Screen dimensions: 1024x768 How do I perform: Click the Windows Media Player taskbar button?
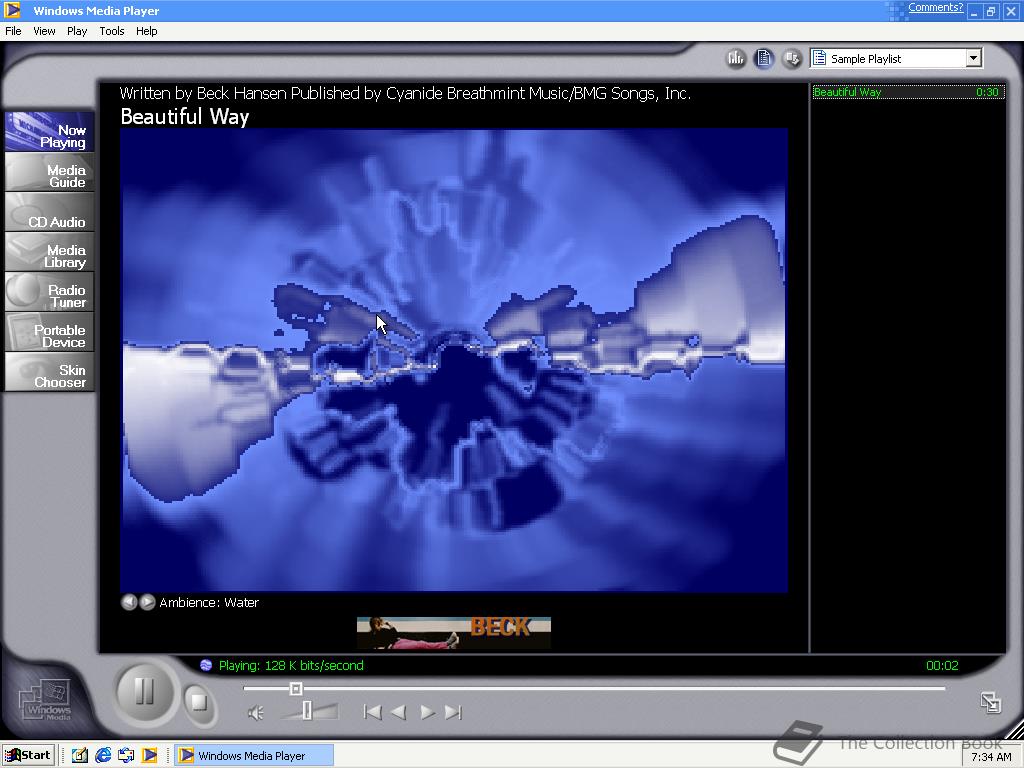click(254, 756)
